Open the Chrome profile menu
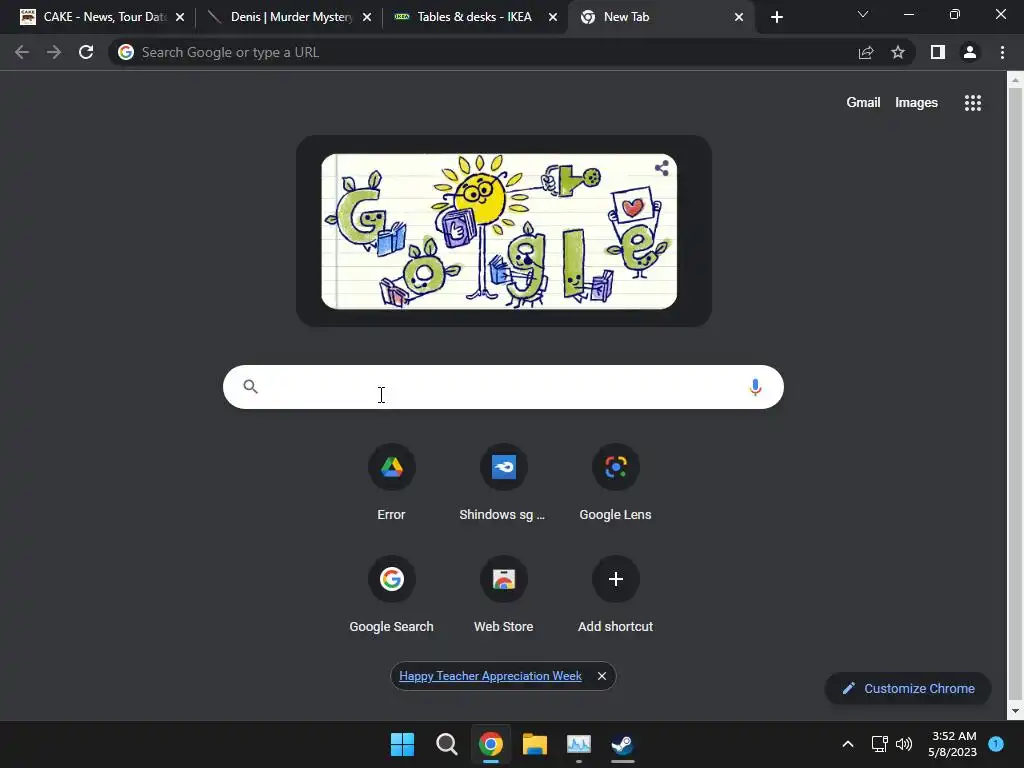Screen dimensions: 1024x768 (970, 52)
